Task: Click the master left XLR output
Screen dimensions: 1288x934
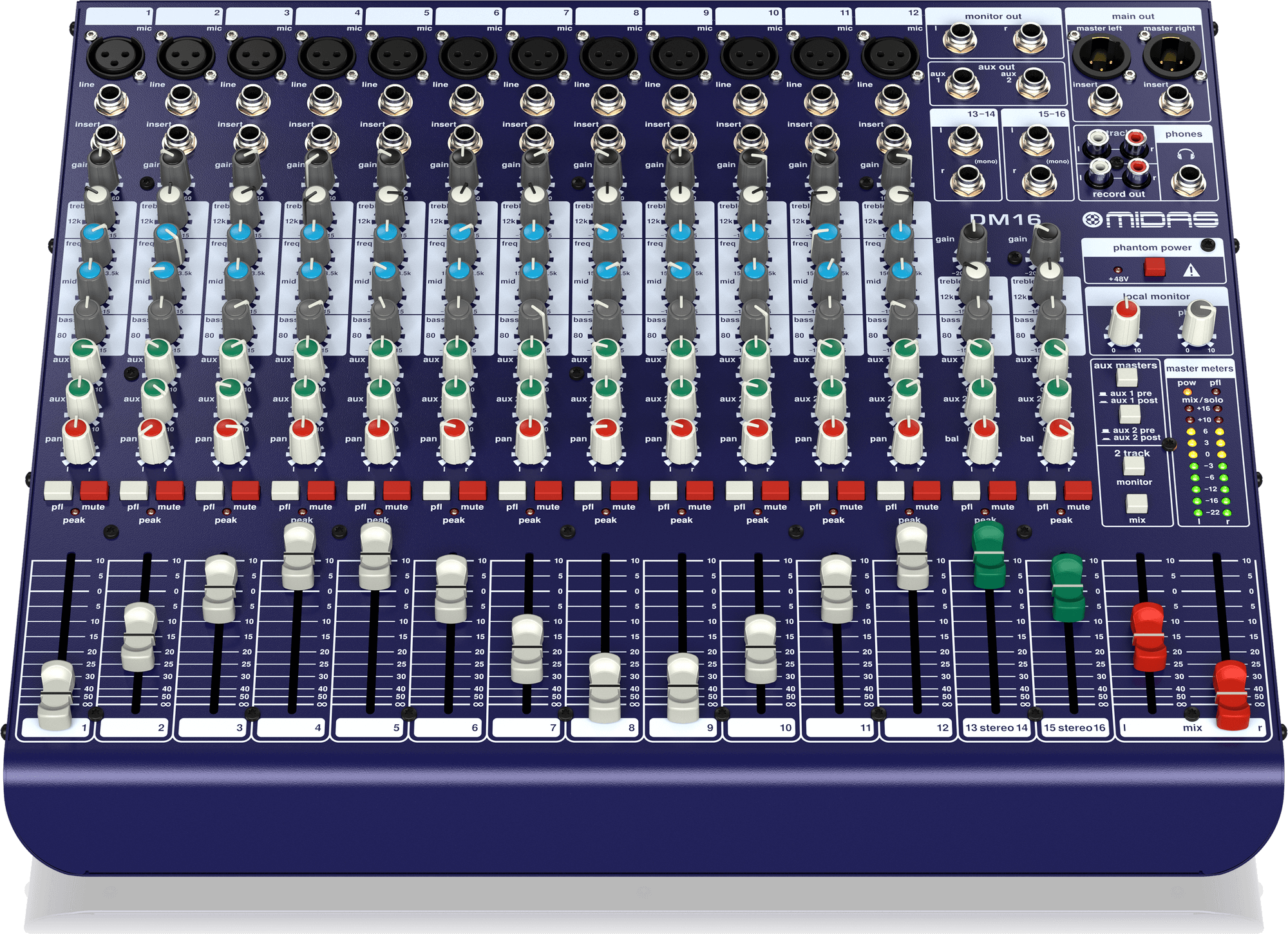Action: pos(1101,57)
